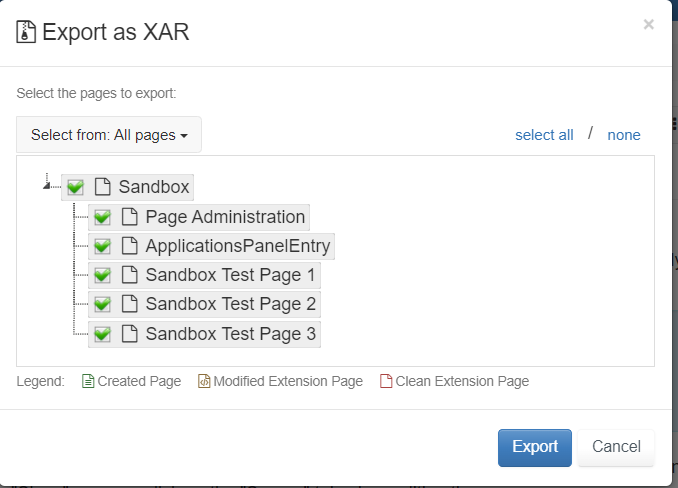
Task: Toggle the Sandbox Test Page 2 checkbox
Action: coord(102,304)
